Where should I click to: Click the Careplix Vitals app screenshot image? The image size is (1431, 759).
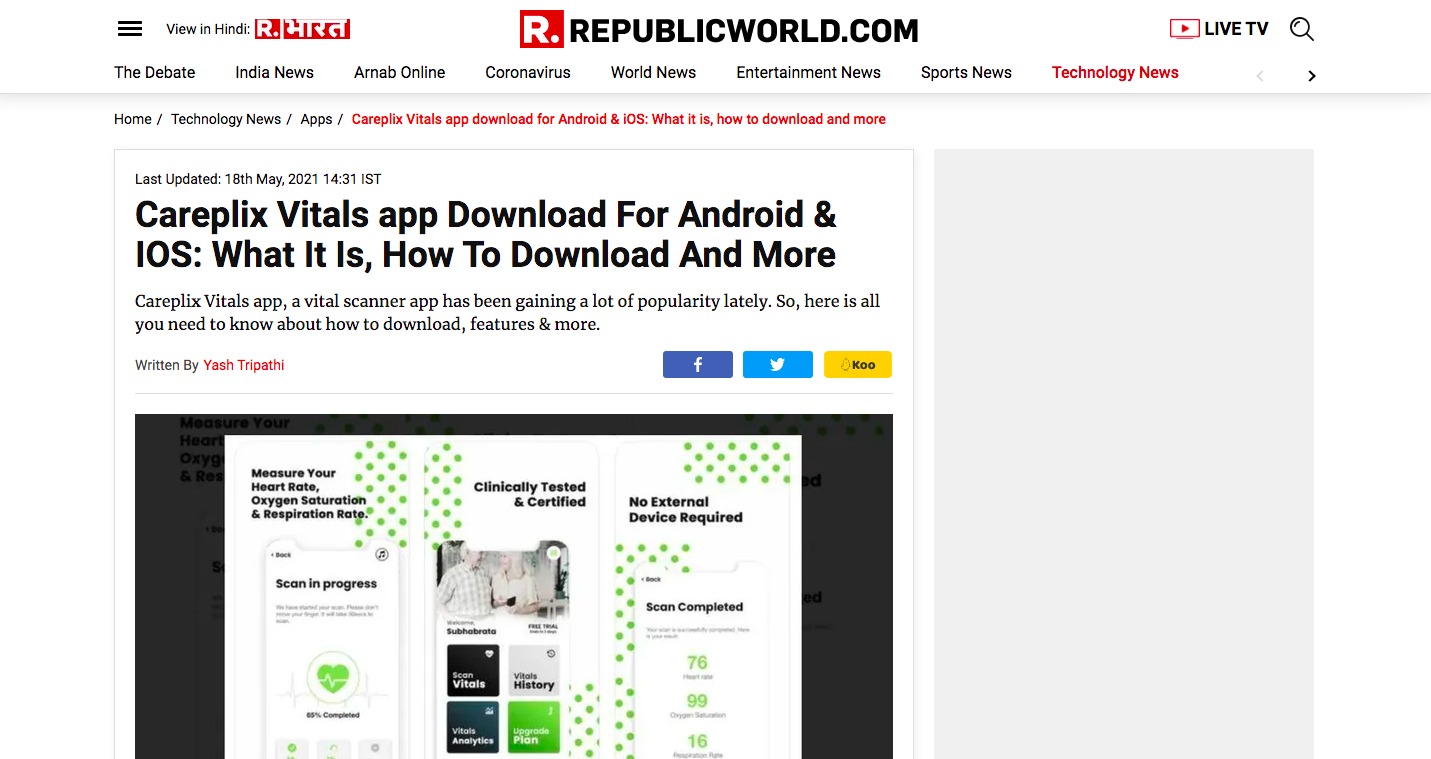[x=514, y=586]
